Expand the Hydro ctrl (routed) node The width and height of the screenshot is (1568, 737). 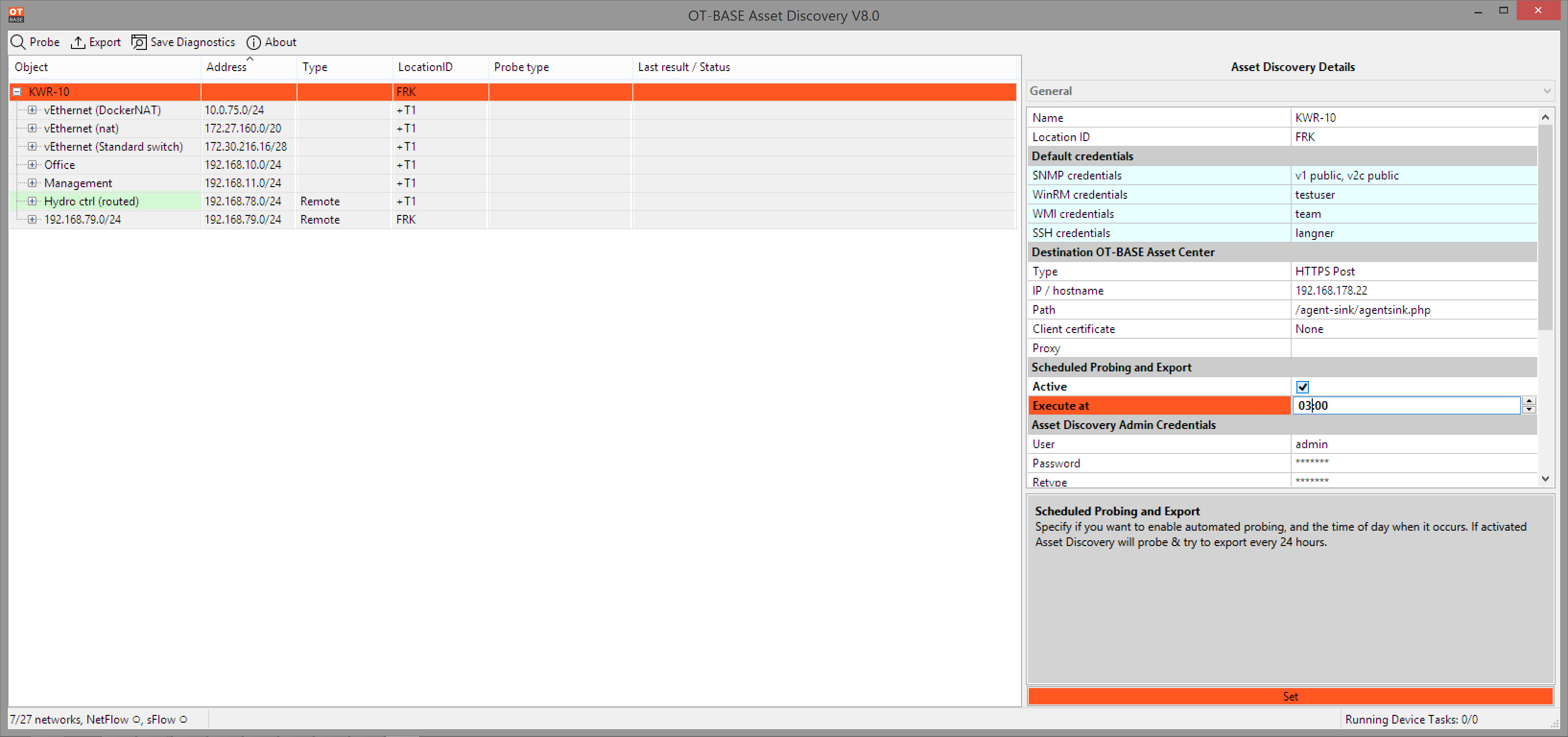pyautogui.click(x=32, y=202)
